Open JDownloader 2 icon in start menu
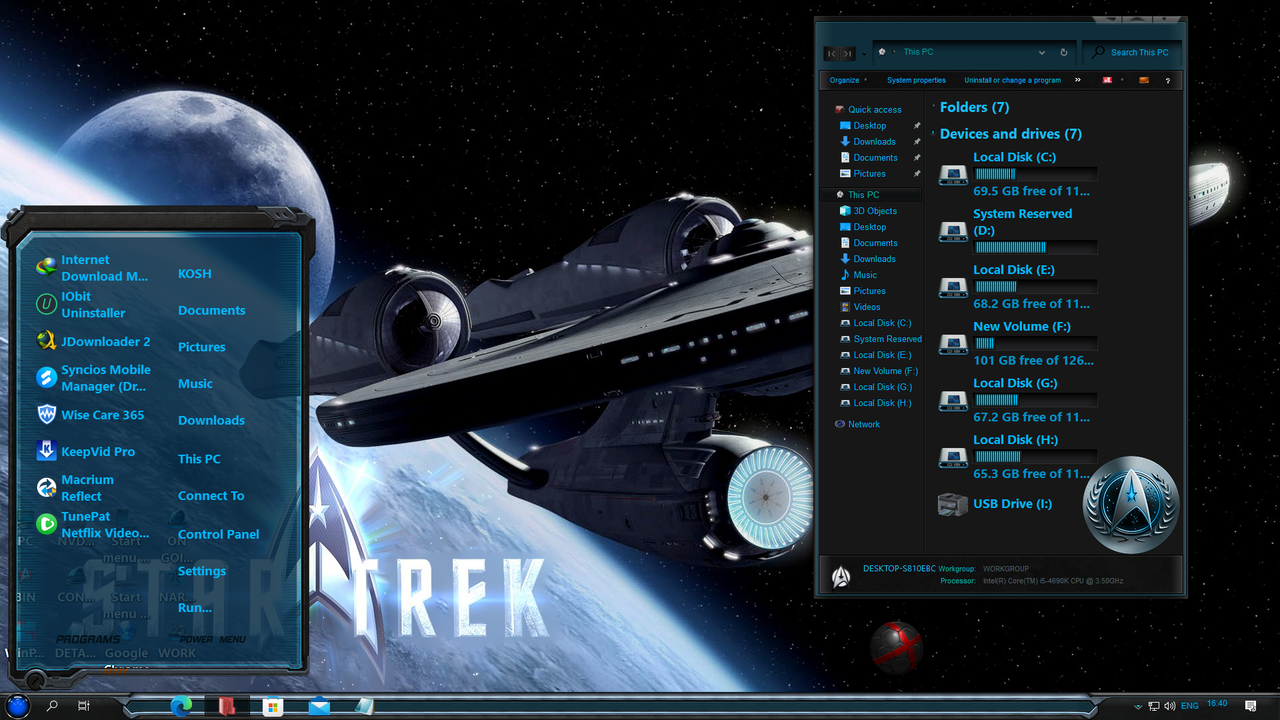The height and width of the screenshot is (720, 1280). tap(46, 341)
